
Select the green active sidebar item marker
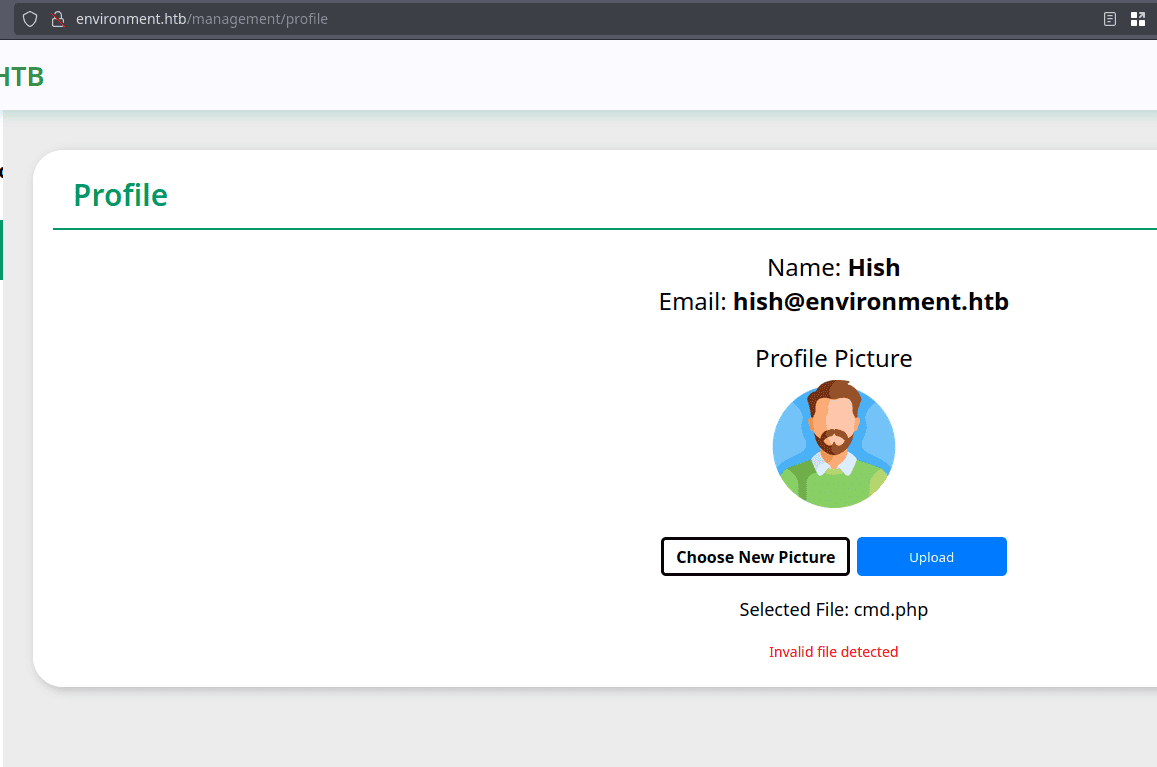(x=1, y=250)
